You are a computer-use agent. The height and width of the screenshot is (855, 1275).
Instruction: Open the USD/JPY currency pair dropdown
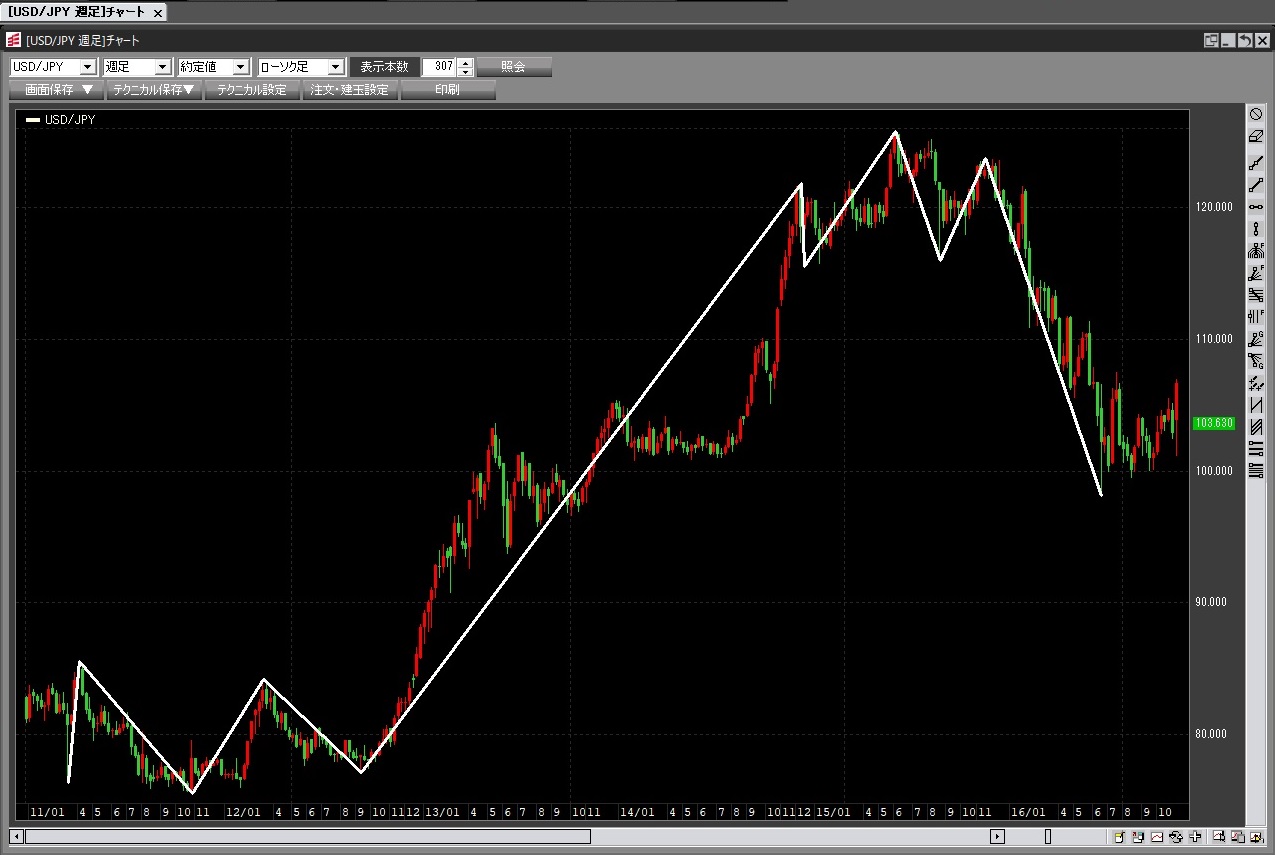tap(87, 67)
